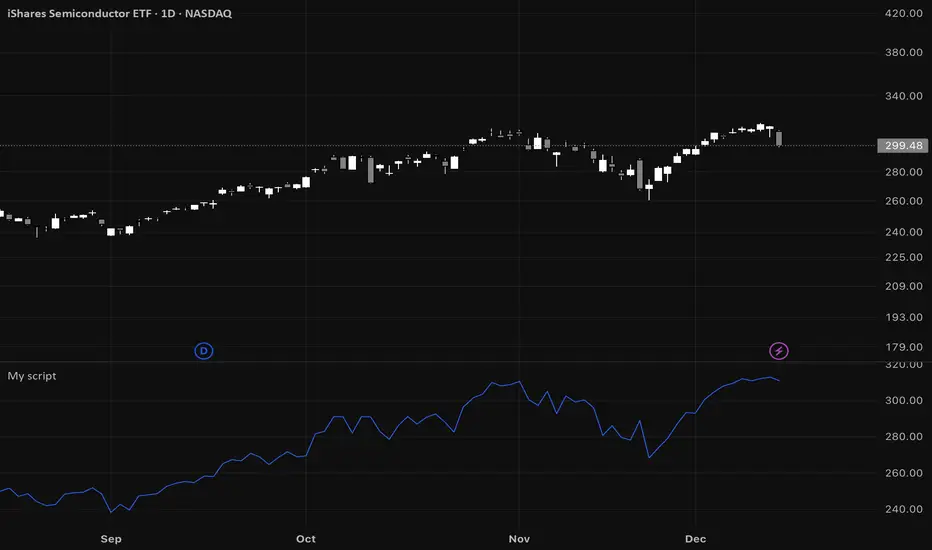Viewport: 932px width, 550px height.
Task: Click the Nov label on the time axis
Action: [519, 539]
